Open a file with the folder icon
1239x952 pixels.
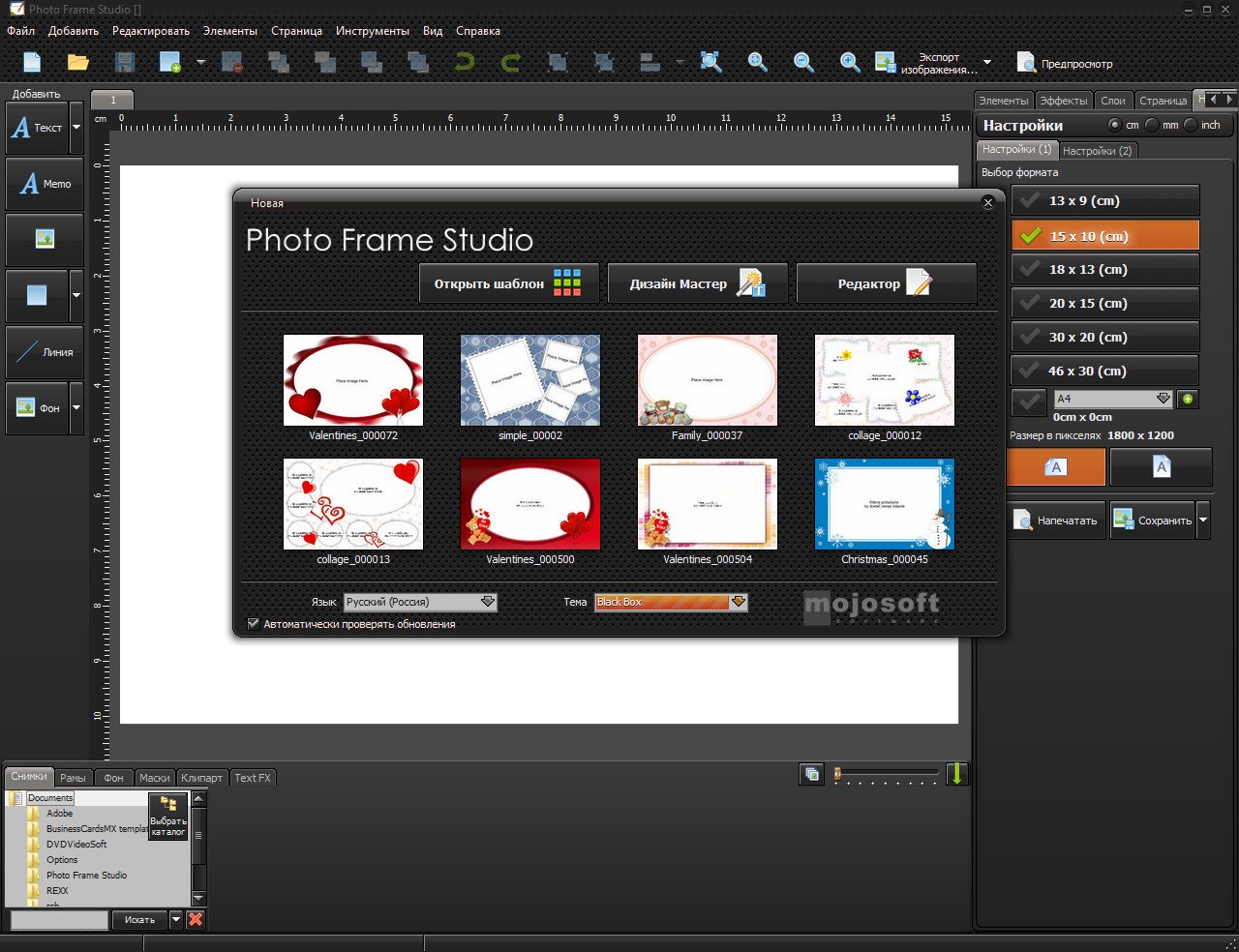click(78, 62)
